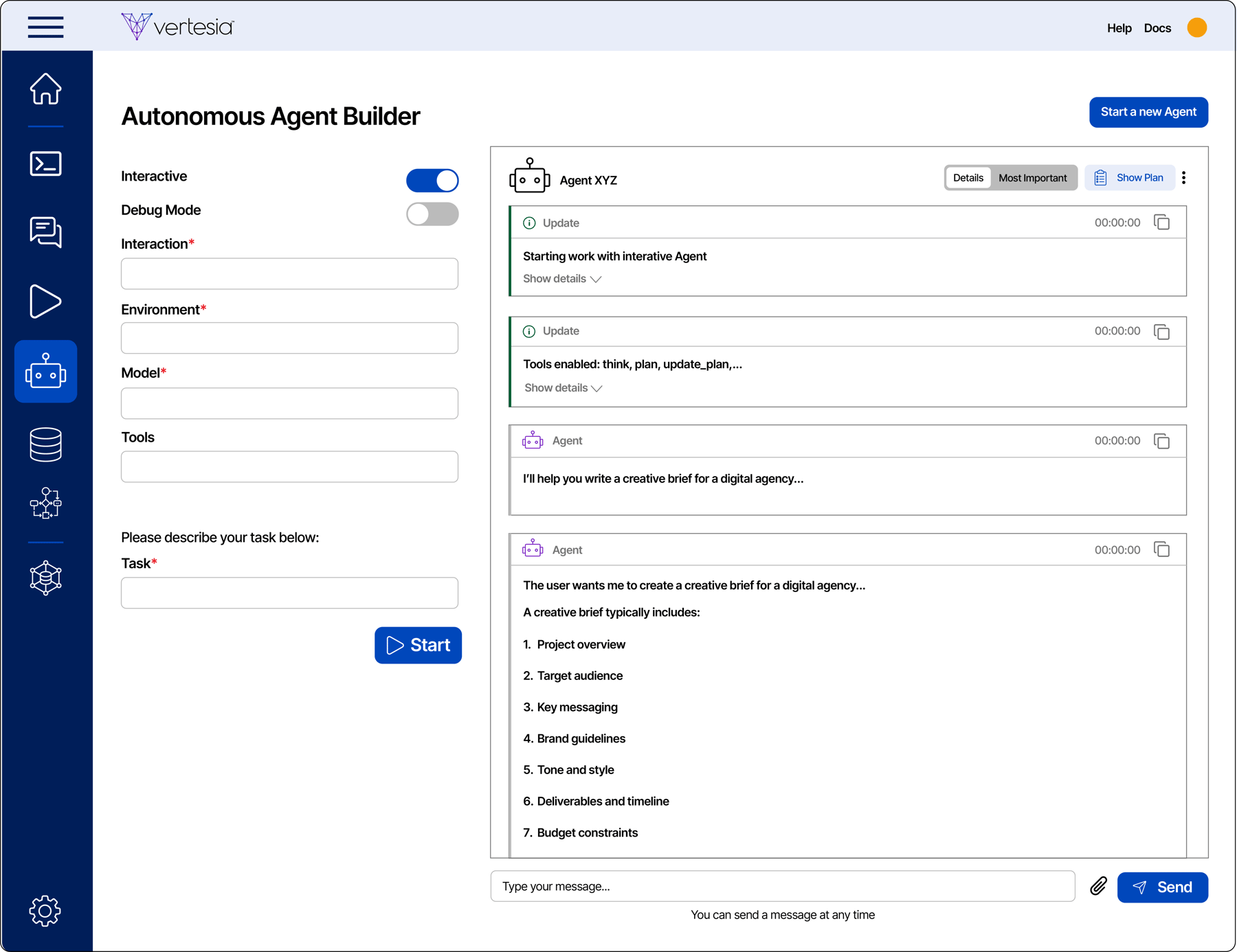The height and width of the screenshot is (952, 1237).
Task: Click Start a new Agent button
Action: coord(1148,112)
